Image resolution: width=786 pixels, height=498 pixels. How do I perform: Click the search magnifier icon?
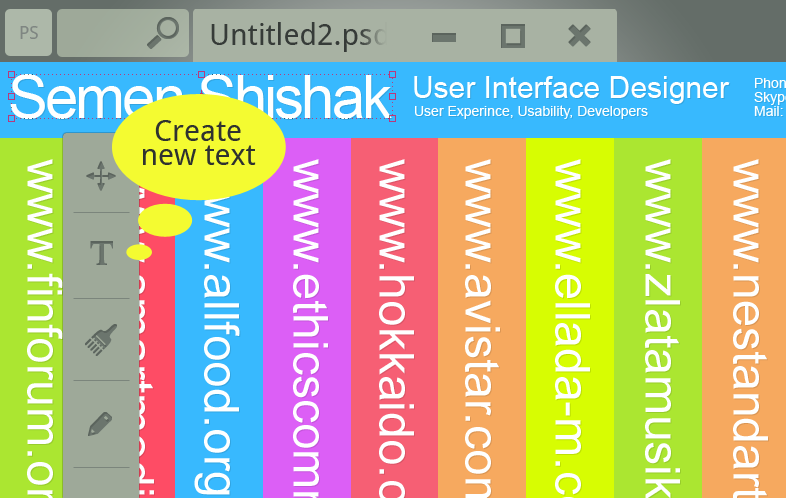[x=163, y=33]
